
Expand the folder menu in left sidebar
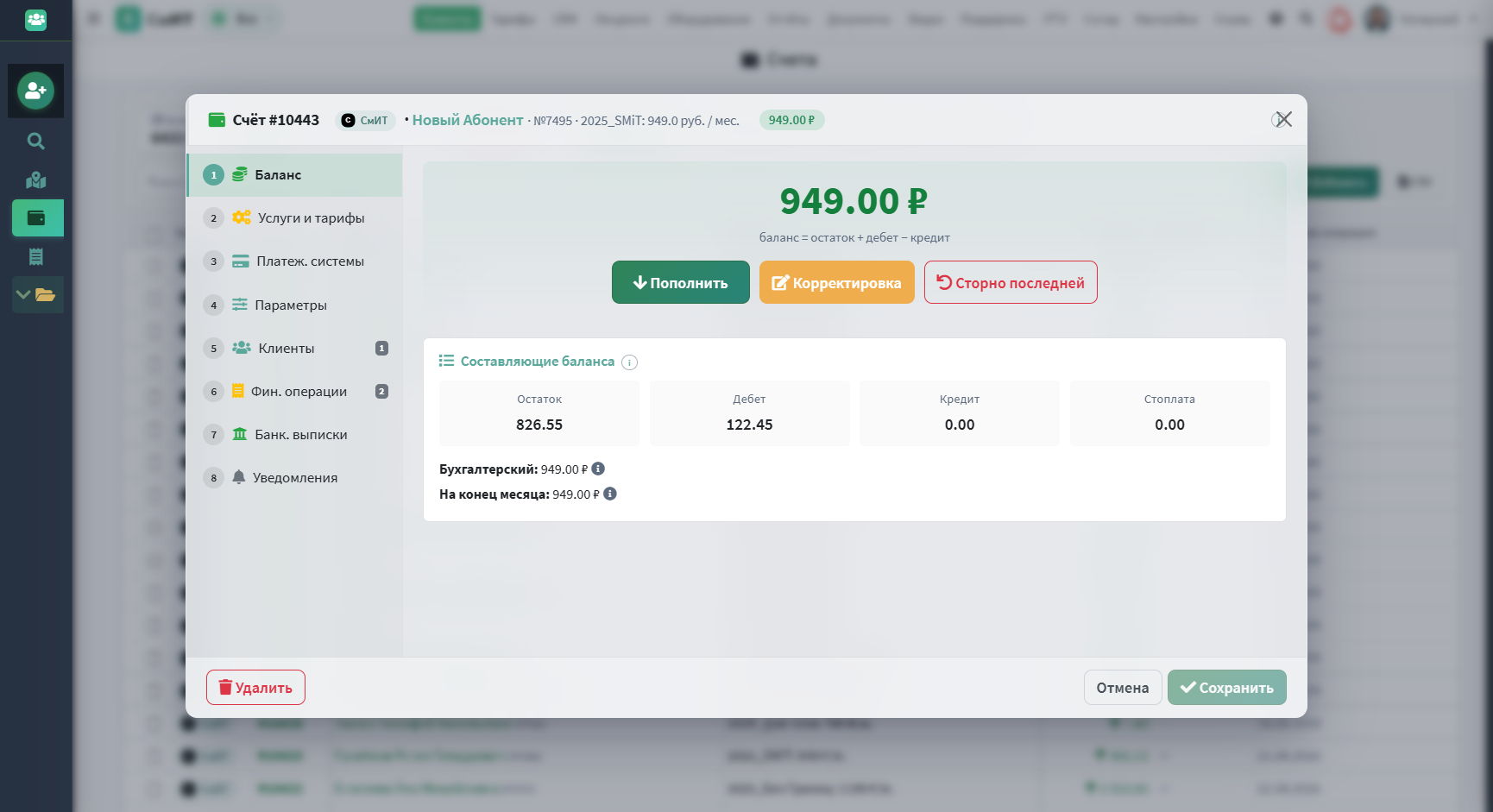tap(37, 295)
